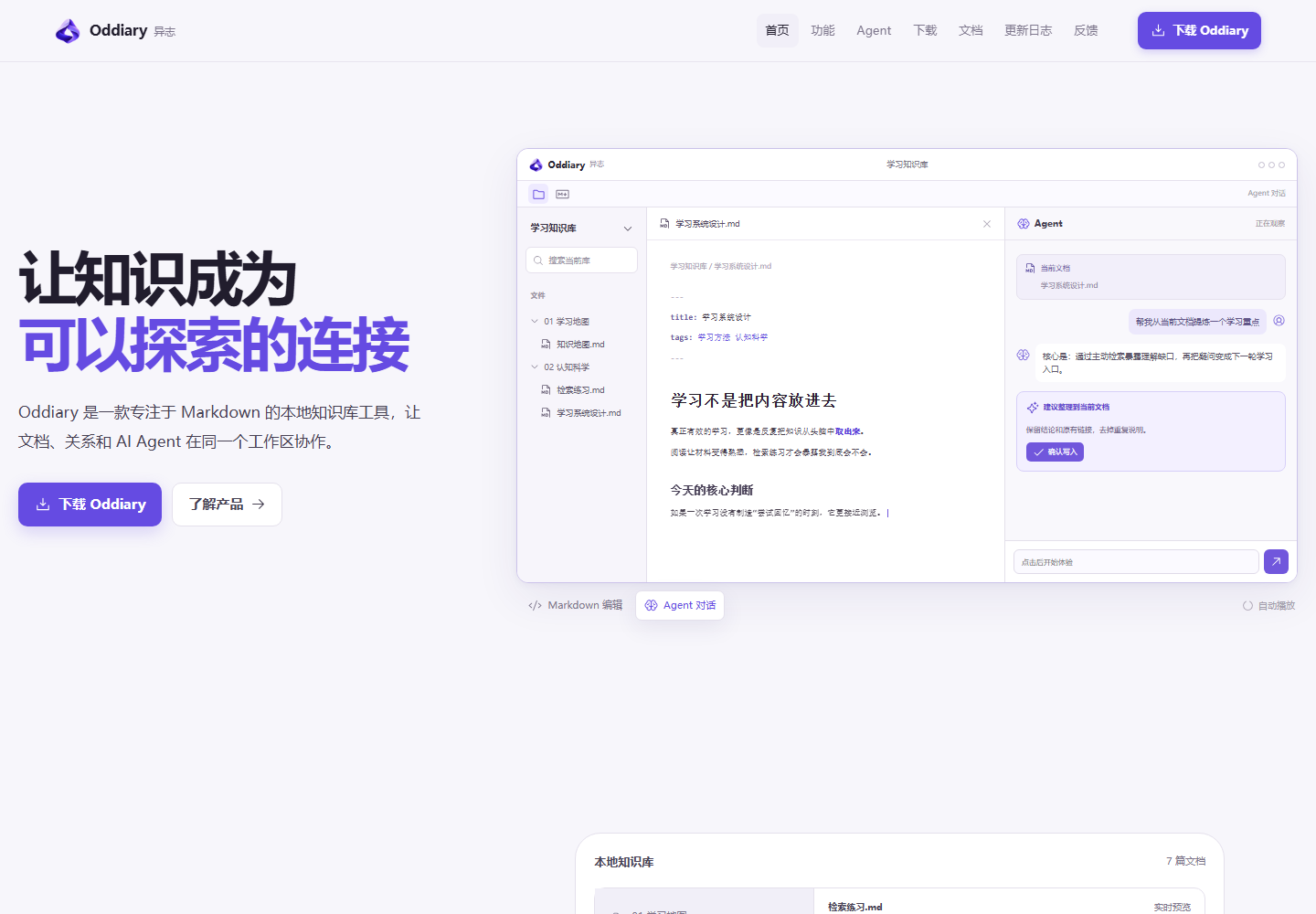Open the 首页 nav item
This screenshot has width=1316, height=914.
point(777,30)
